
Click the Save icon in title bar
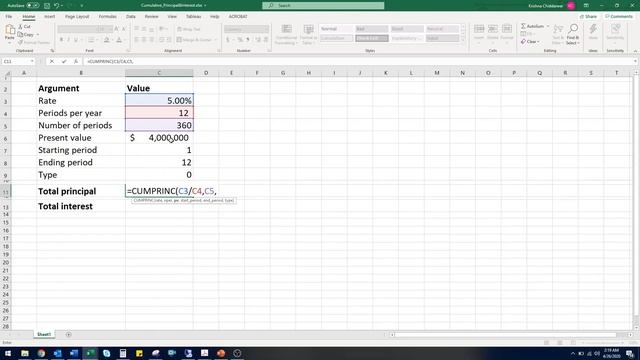pos(47,6)
